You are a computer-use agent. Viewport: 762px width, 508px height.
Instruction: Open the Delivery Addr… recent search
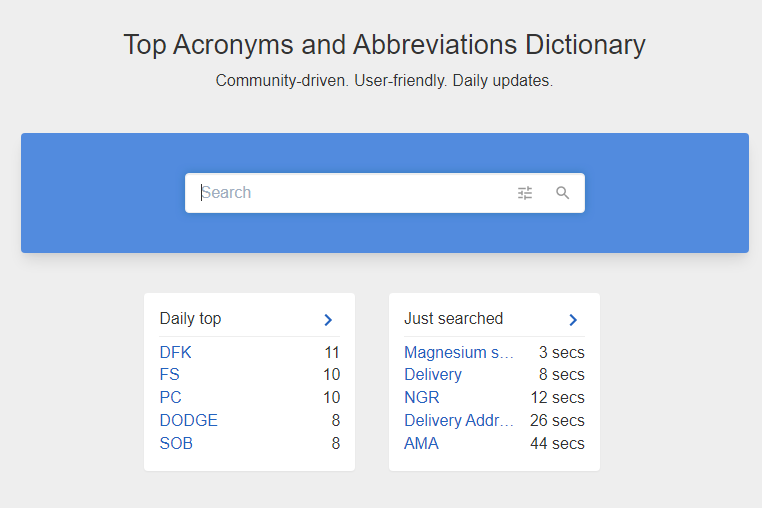(x=459, y=420)
